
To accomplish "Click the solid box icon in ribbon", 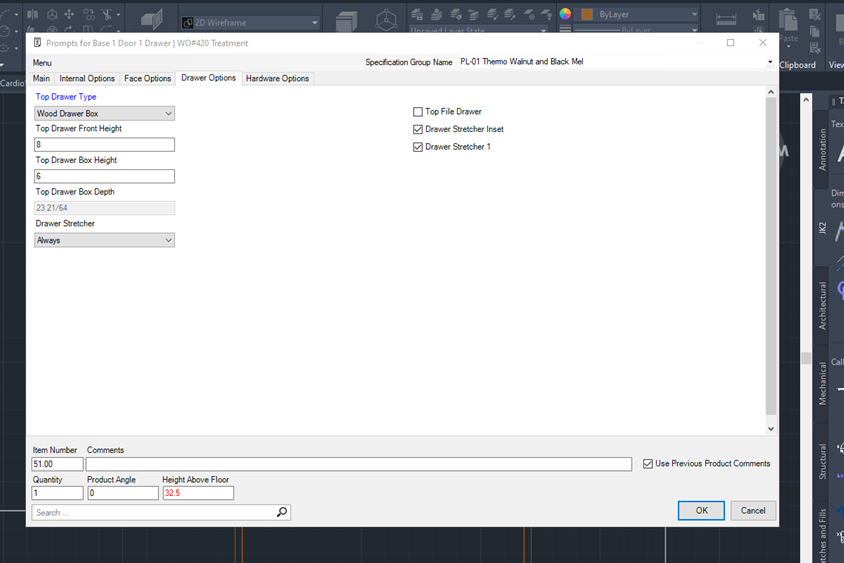I will [346, 22].
